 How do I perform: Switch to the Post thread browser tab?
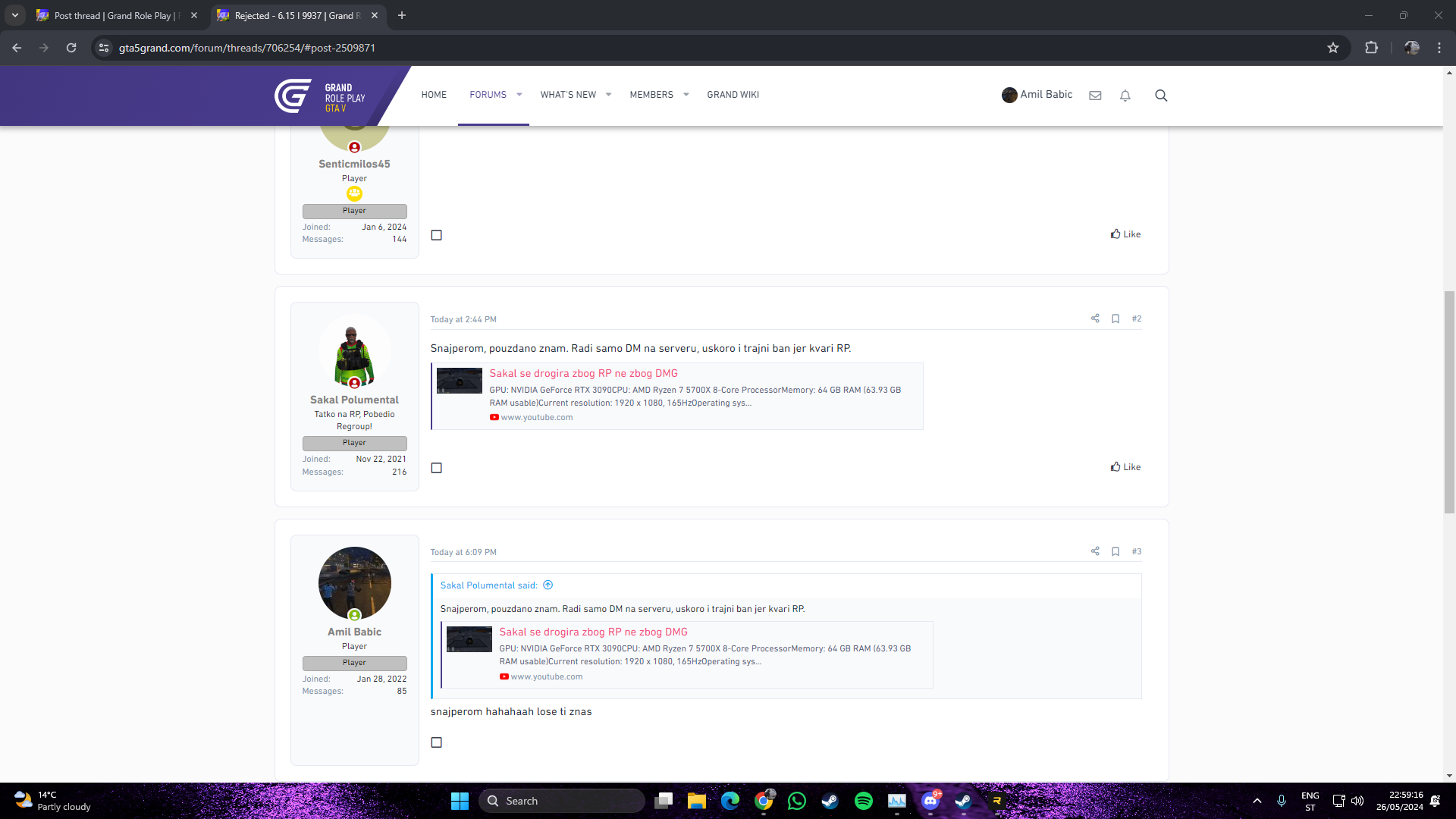pyautogui.click(x=114, y=15)
